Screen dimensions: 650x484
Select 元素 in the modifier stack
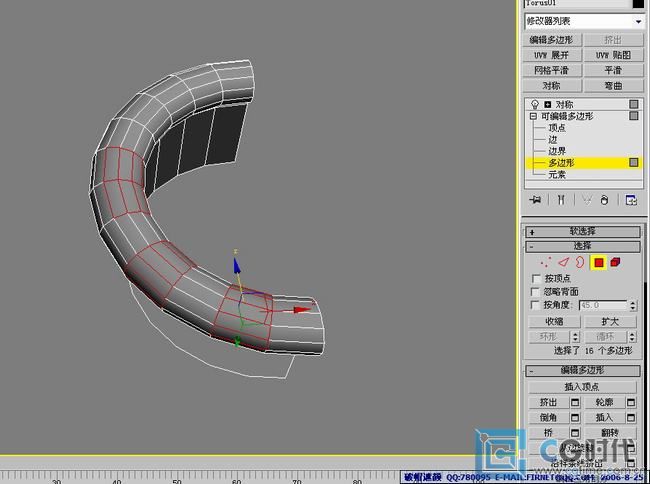click(557, 174)
